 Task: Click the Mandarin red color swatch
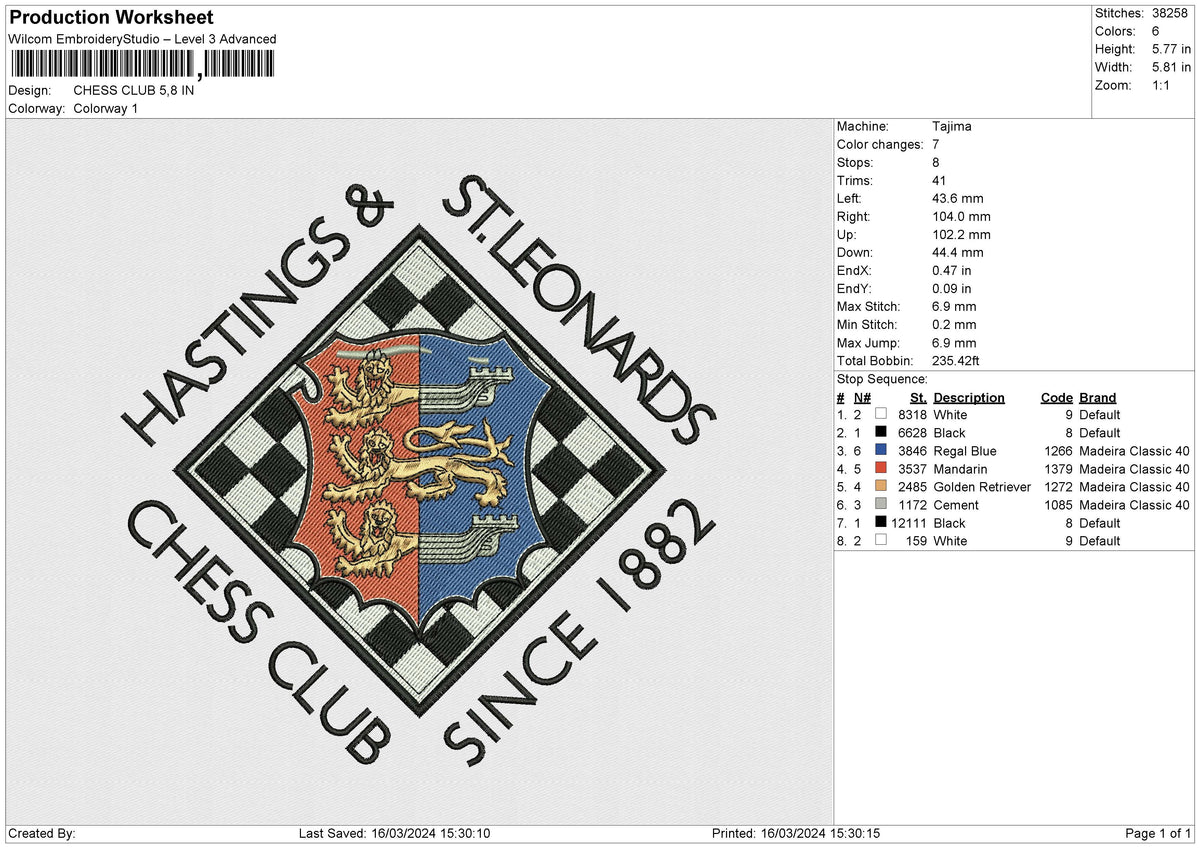pos(881,468)
